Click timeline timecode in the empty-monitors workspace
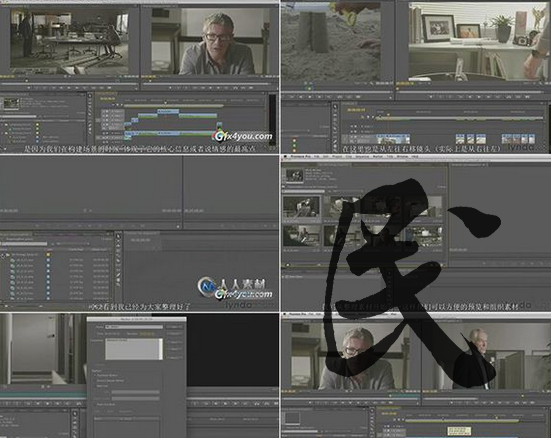 tap(140, 240)
